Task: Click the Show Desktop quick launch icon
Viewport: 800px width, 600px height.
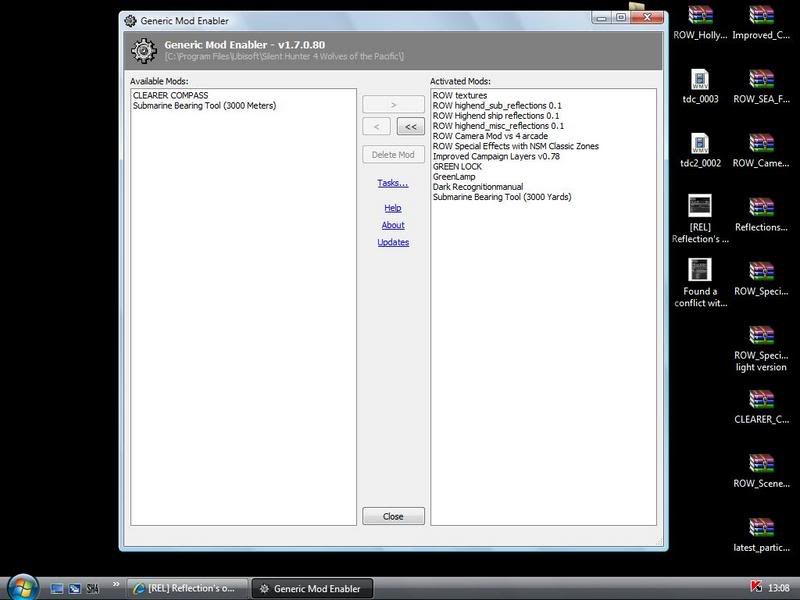Action: [57, 588]
